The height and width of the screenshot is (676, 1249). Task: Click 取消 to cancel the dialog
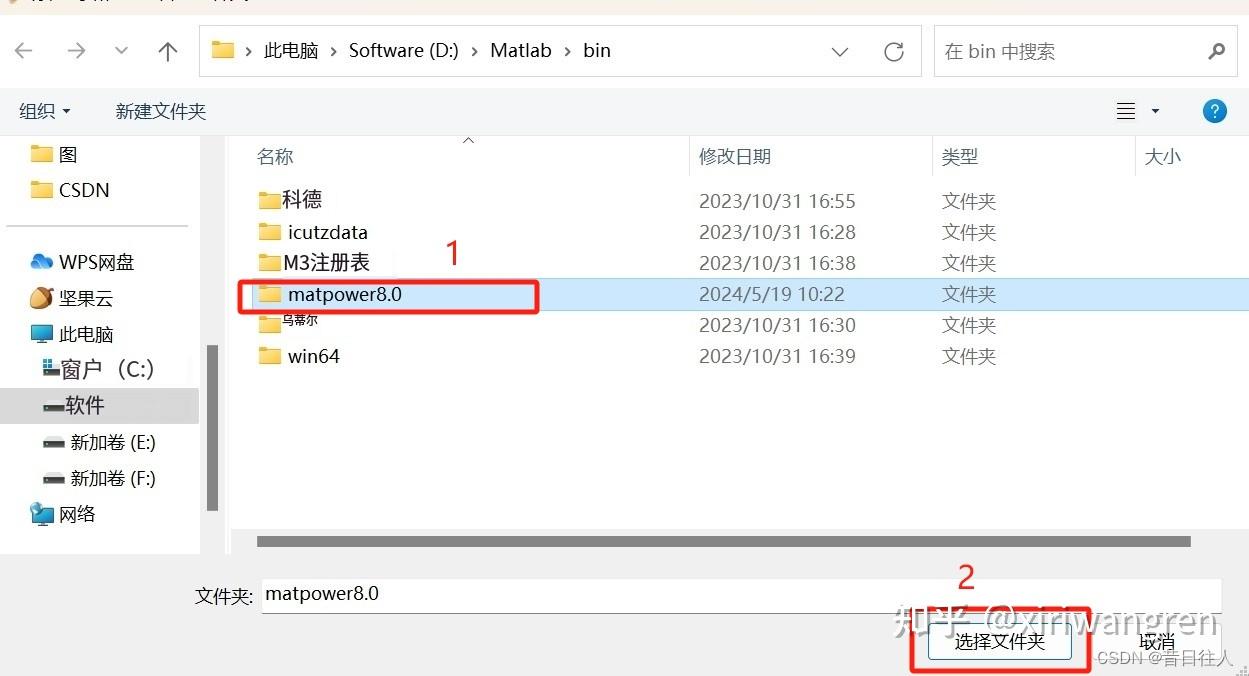point(1155,641)
